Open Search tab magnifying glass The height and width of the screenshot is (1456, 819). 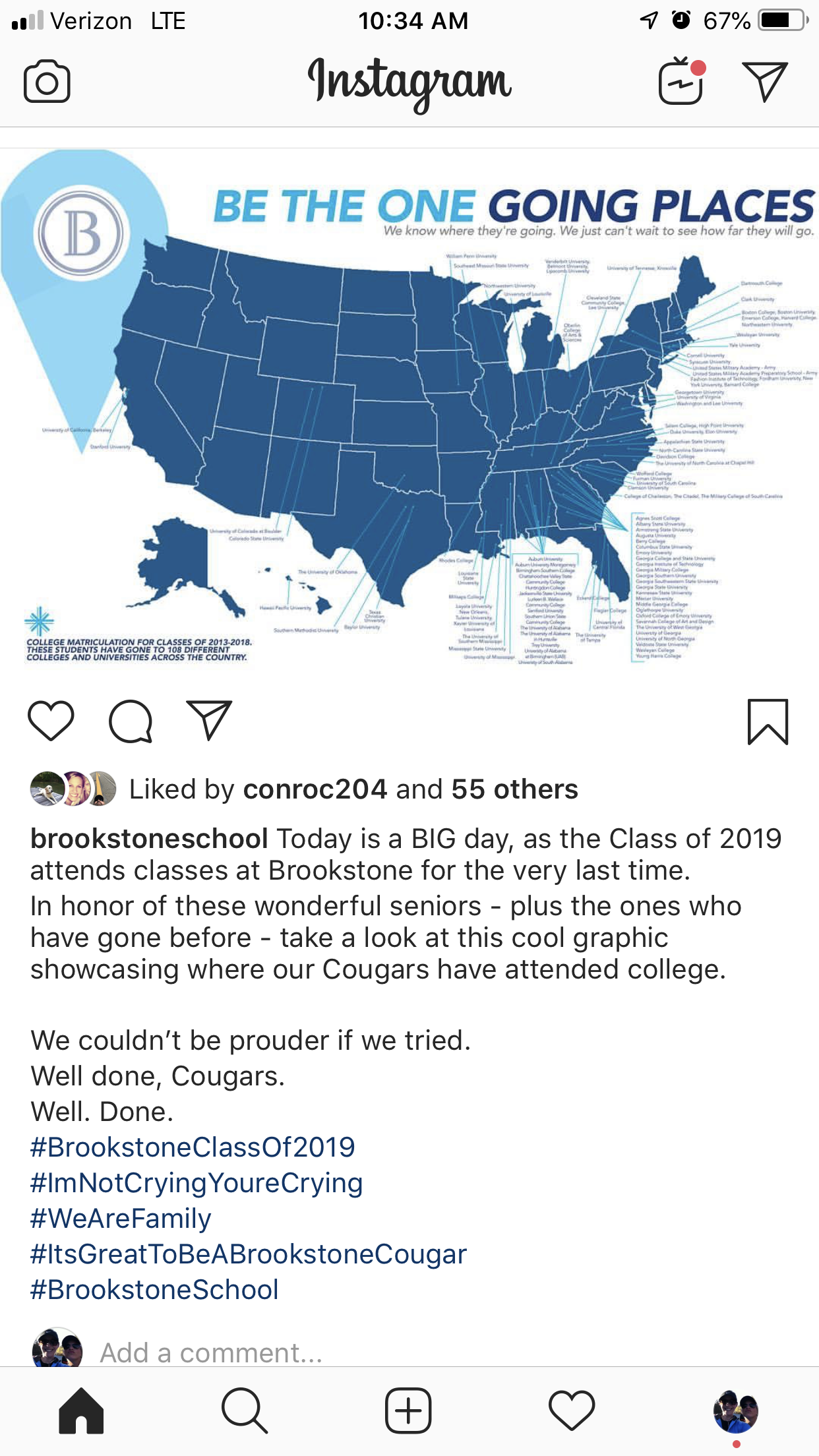click(245, 1410)
